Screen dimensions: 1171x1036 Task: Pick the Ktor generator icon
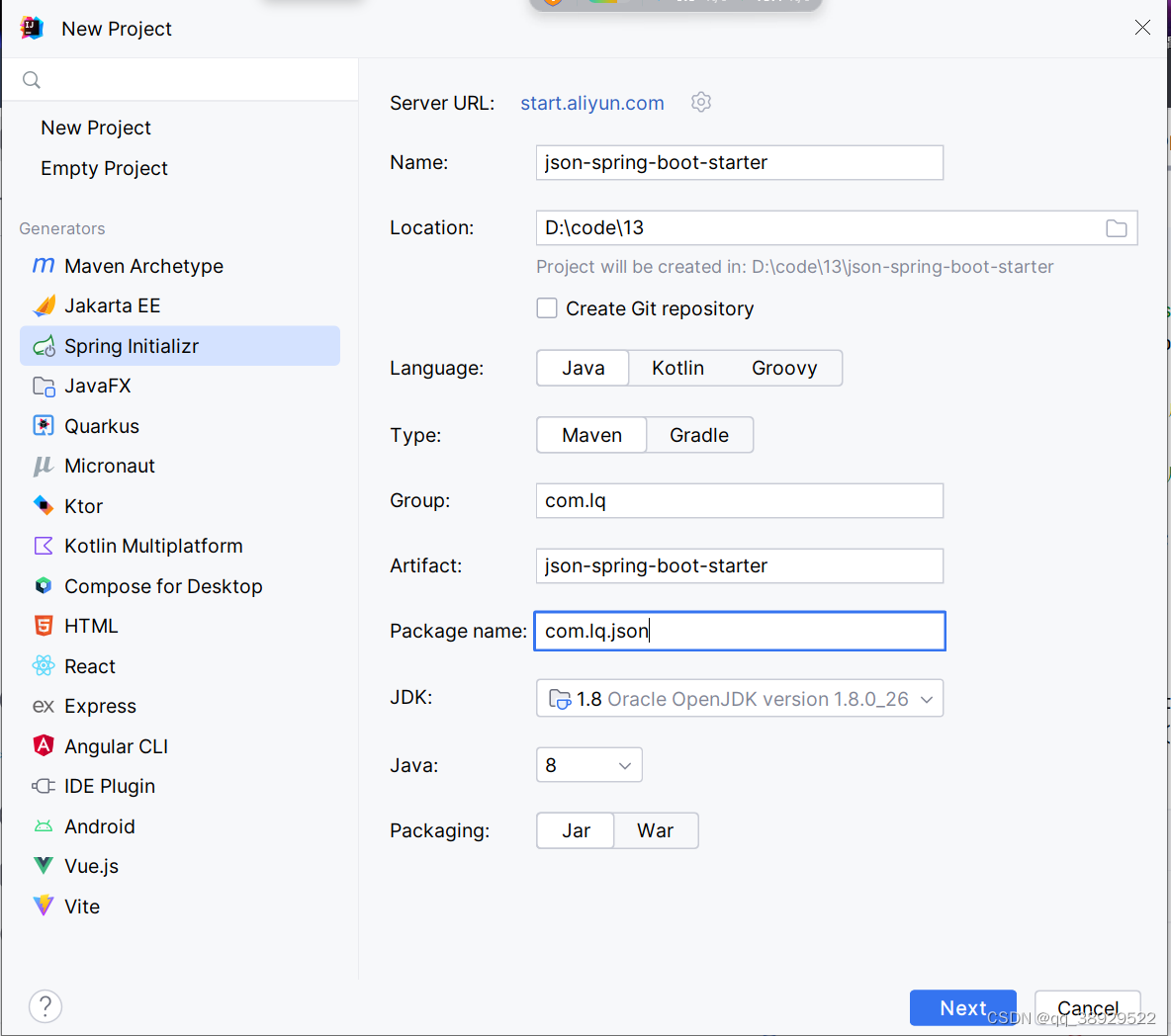tap(44, 505)
